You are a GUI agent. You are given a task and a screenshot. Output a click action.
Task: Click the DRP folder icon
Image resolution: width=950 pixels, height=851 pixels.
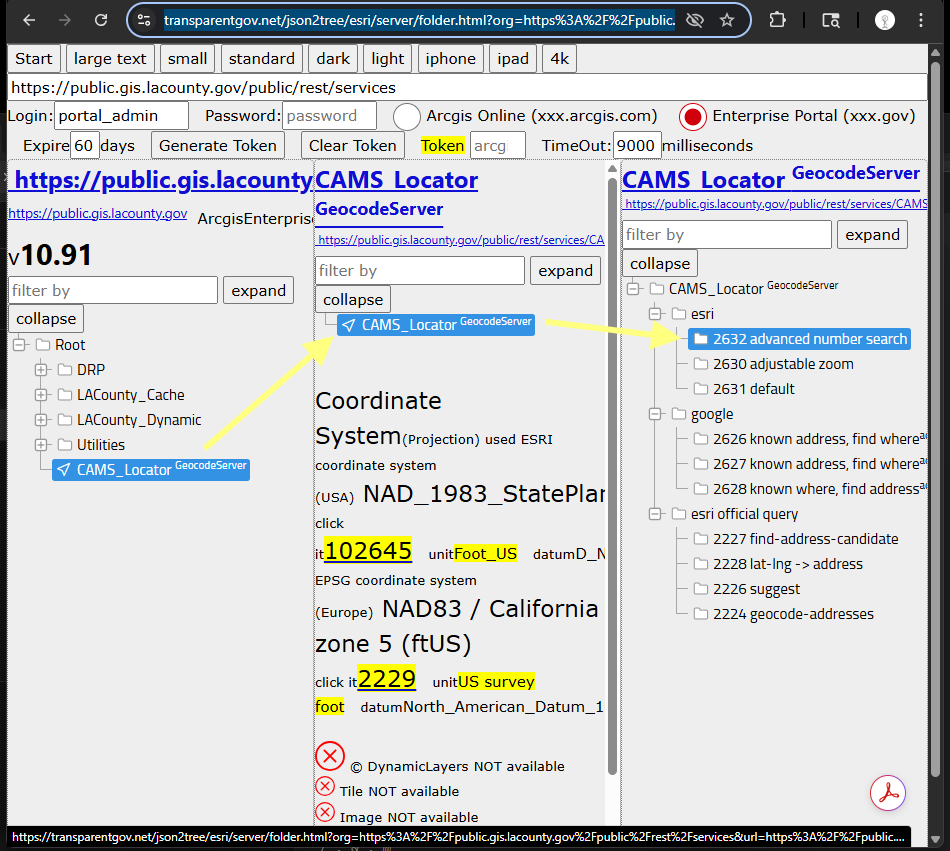[64, 369]
